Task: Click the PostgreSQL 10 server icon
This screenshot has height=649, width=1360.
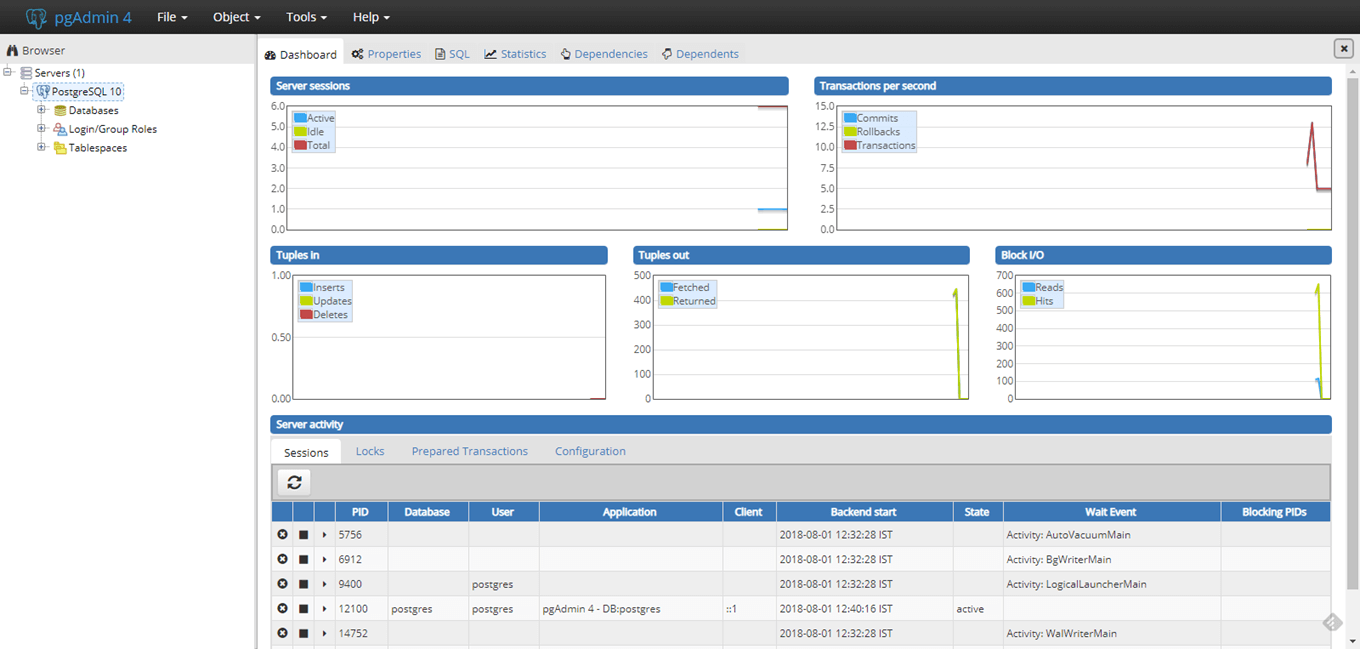Action: click(x=43, y=92)
